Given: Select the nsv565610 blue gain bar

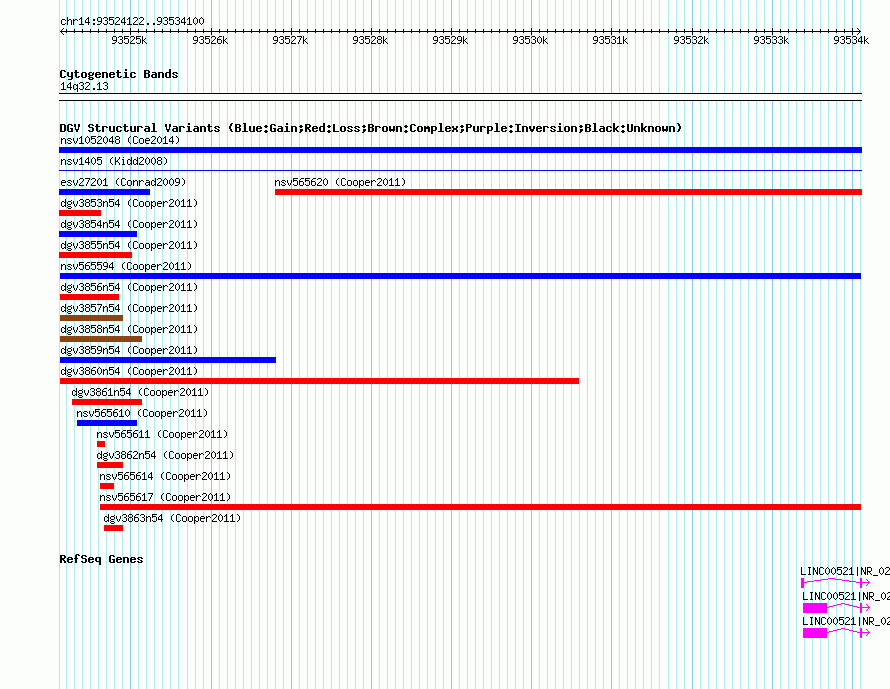Looking at the screenshot, I should coord(107,423).
